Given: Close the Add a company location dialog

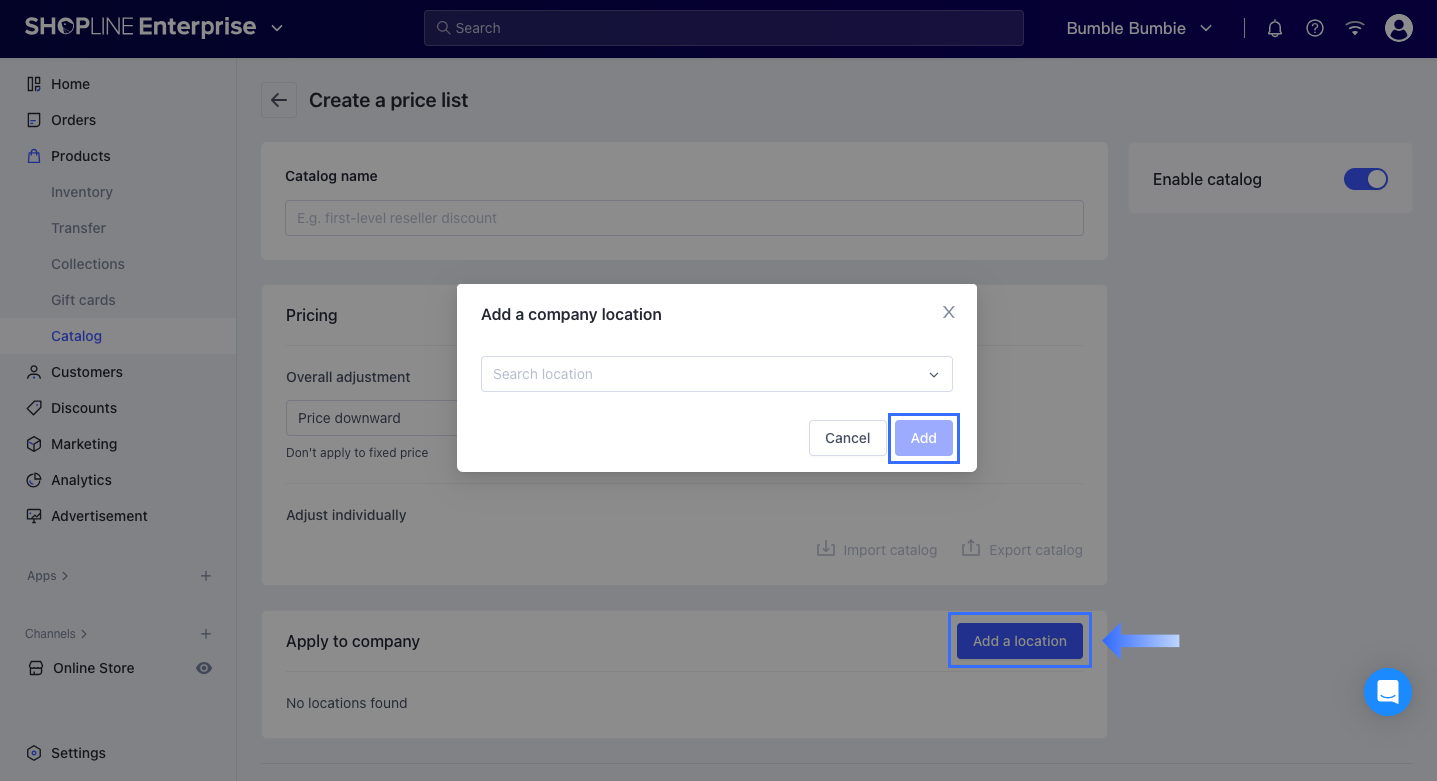Looking at the screenshot, I should [x=949, y=312].
